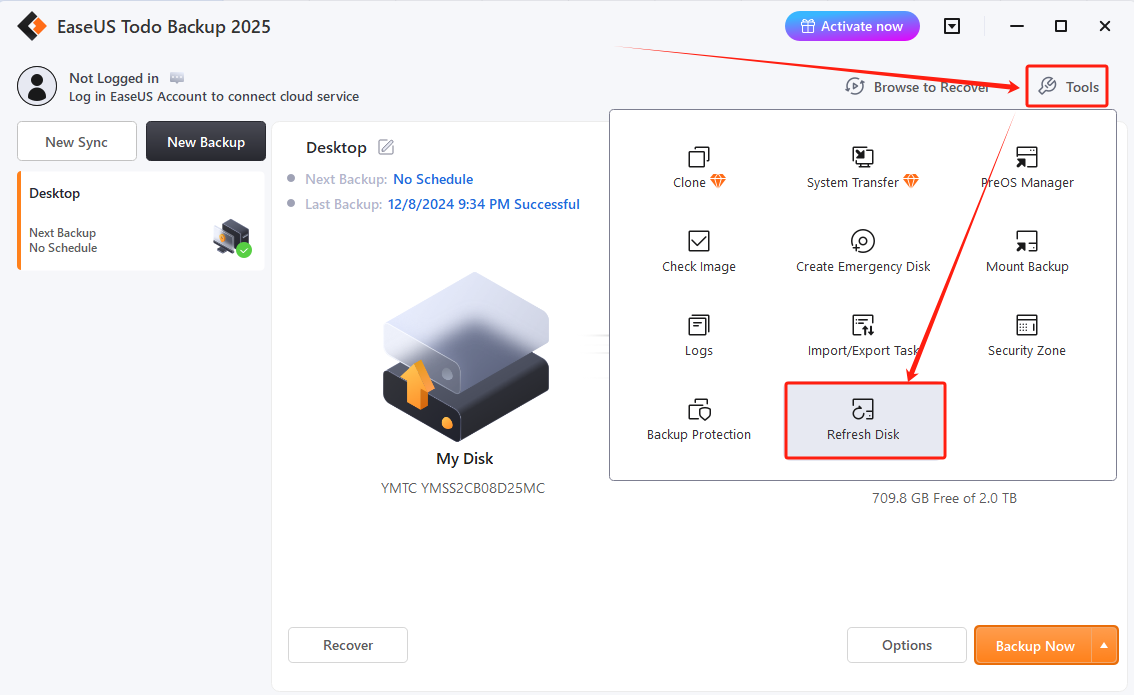This screenshot has width=1134, height=695.
Task: Open the No Schedule link
Action: (x=432, y=179)
